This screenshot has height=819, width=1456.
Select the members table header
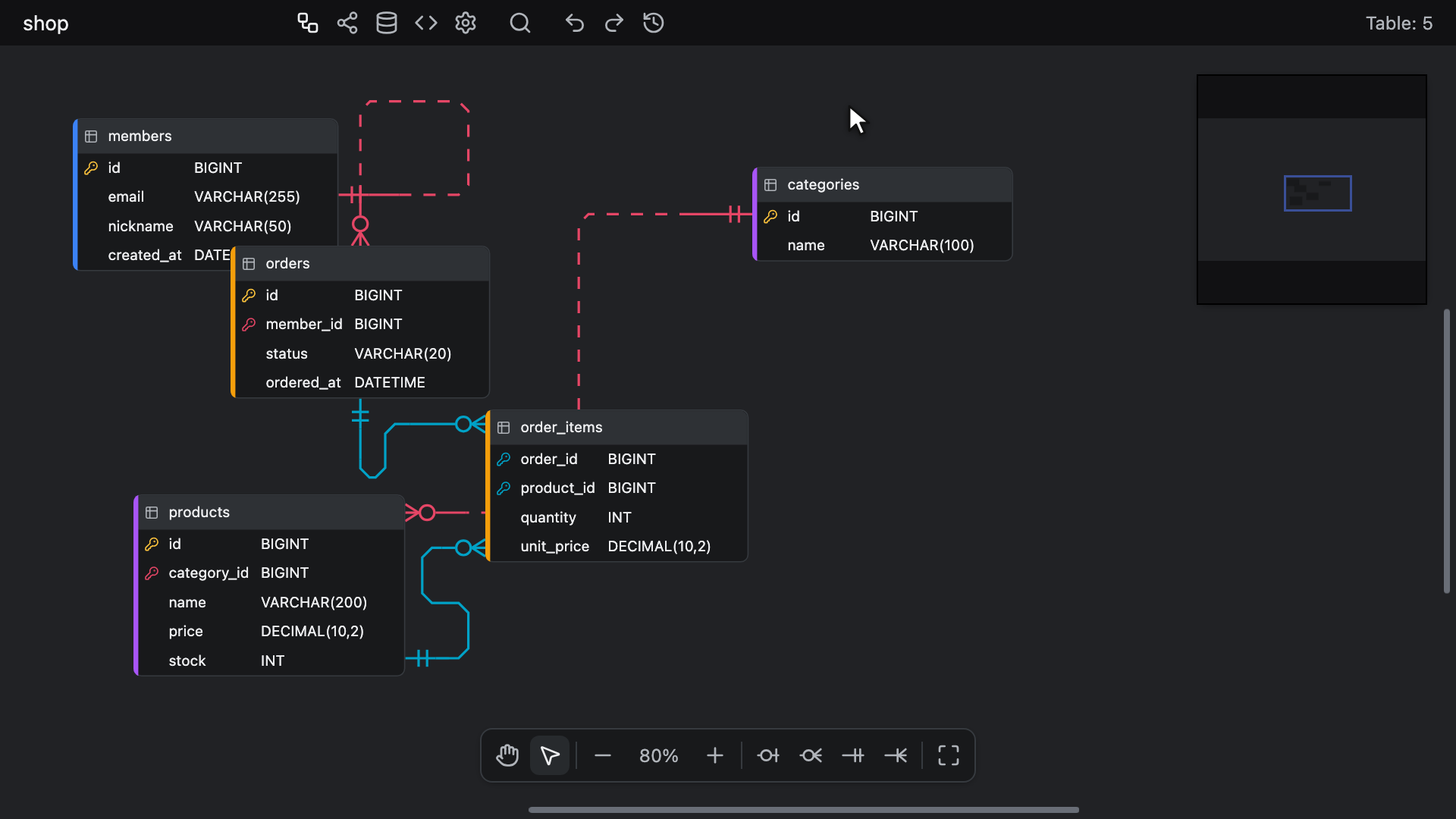(x=206, y=136)
